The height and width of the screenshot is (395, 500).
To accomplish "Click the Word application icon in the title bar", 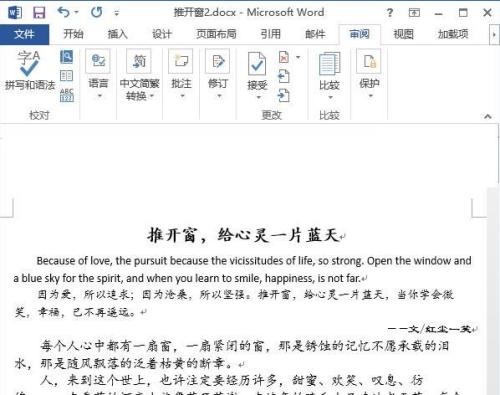I will pos(15,13).
